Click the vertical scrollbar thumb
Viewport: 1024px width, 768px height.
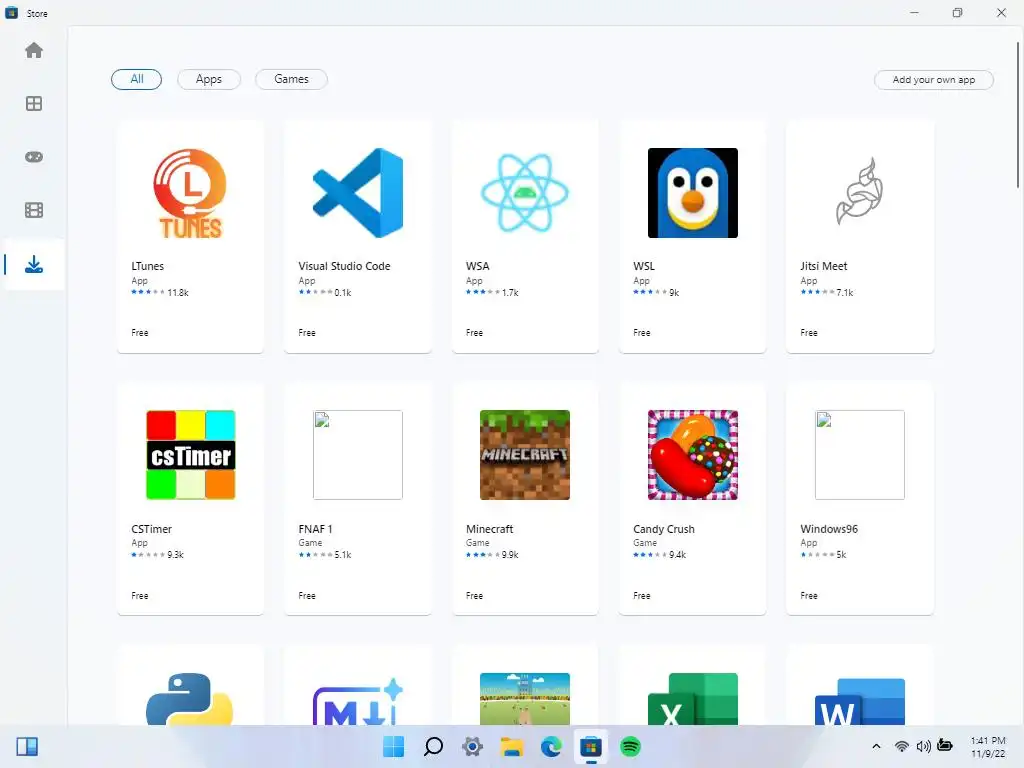(x=1017, y=114)
